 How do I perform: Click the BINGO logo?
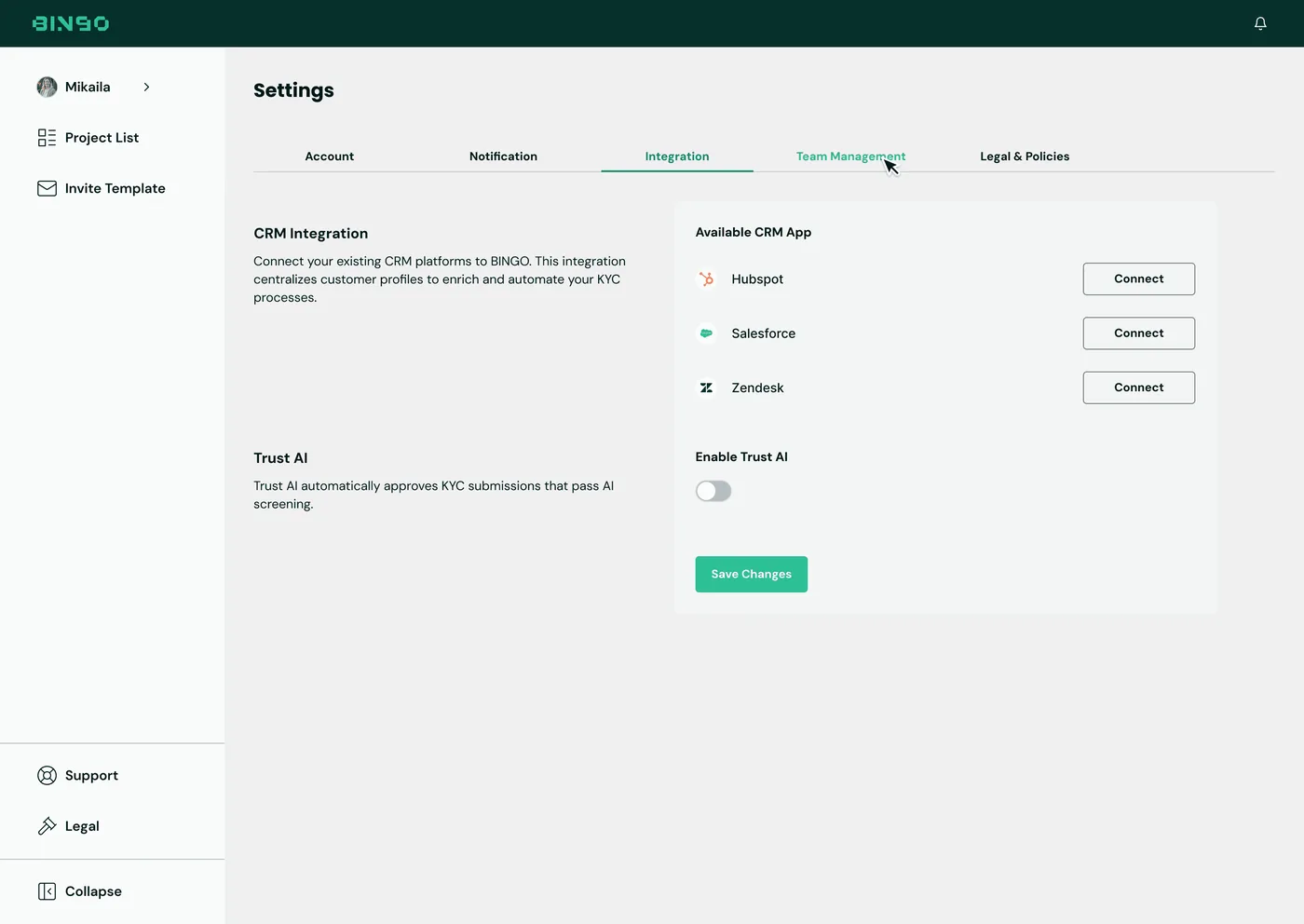pyautogui.click(x=71, y=23)
